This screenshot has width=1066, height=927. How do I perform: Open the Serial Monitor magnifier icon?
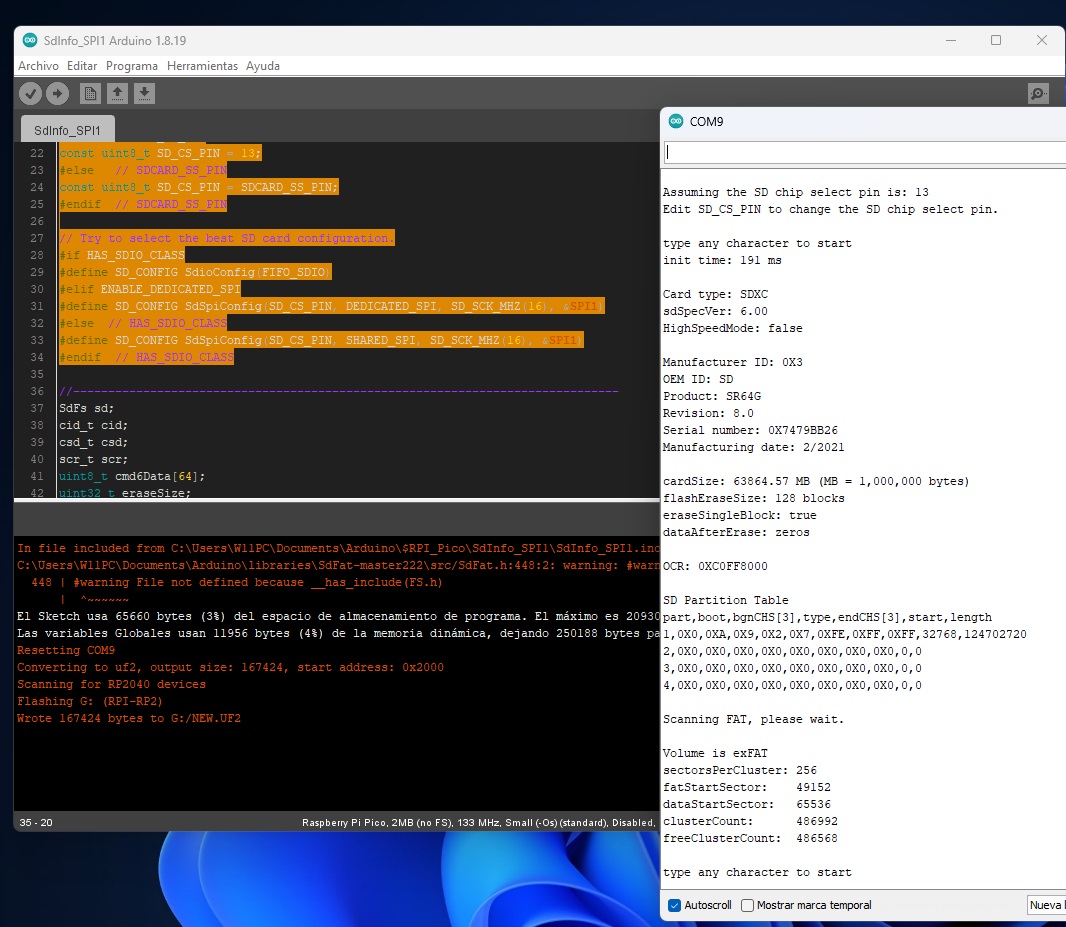pyautogui.click(x=1038, y=93)
